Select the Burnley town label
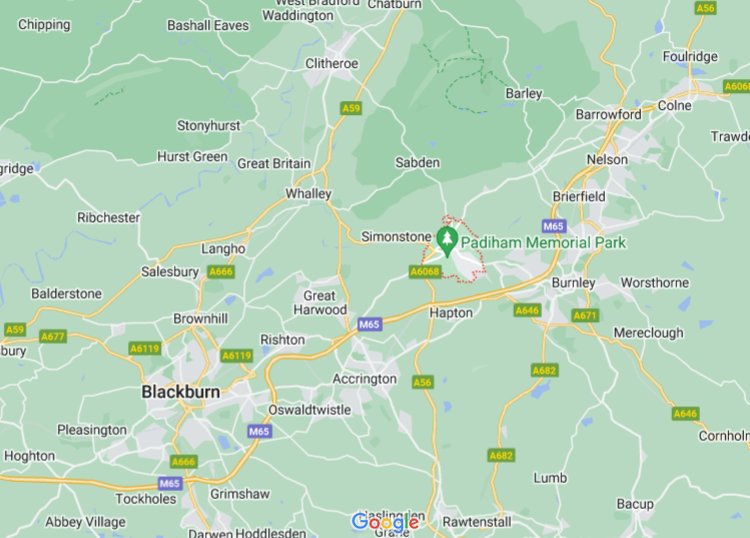 574,283
